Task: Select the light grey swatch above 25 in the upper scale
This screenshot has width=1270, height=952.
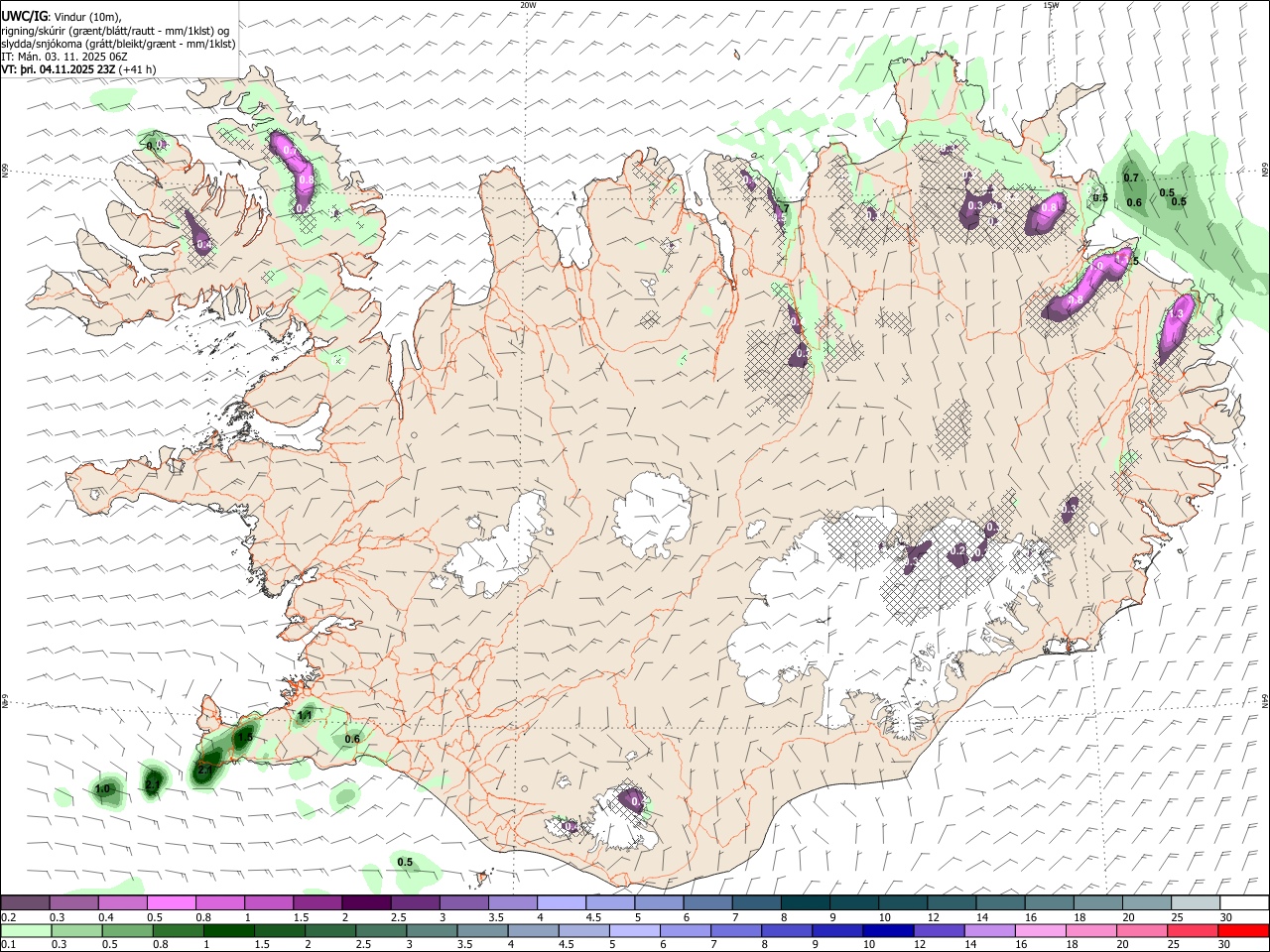Action: (x=1197, y=903)
